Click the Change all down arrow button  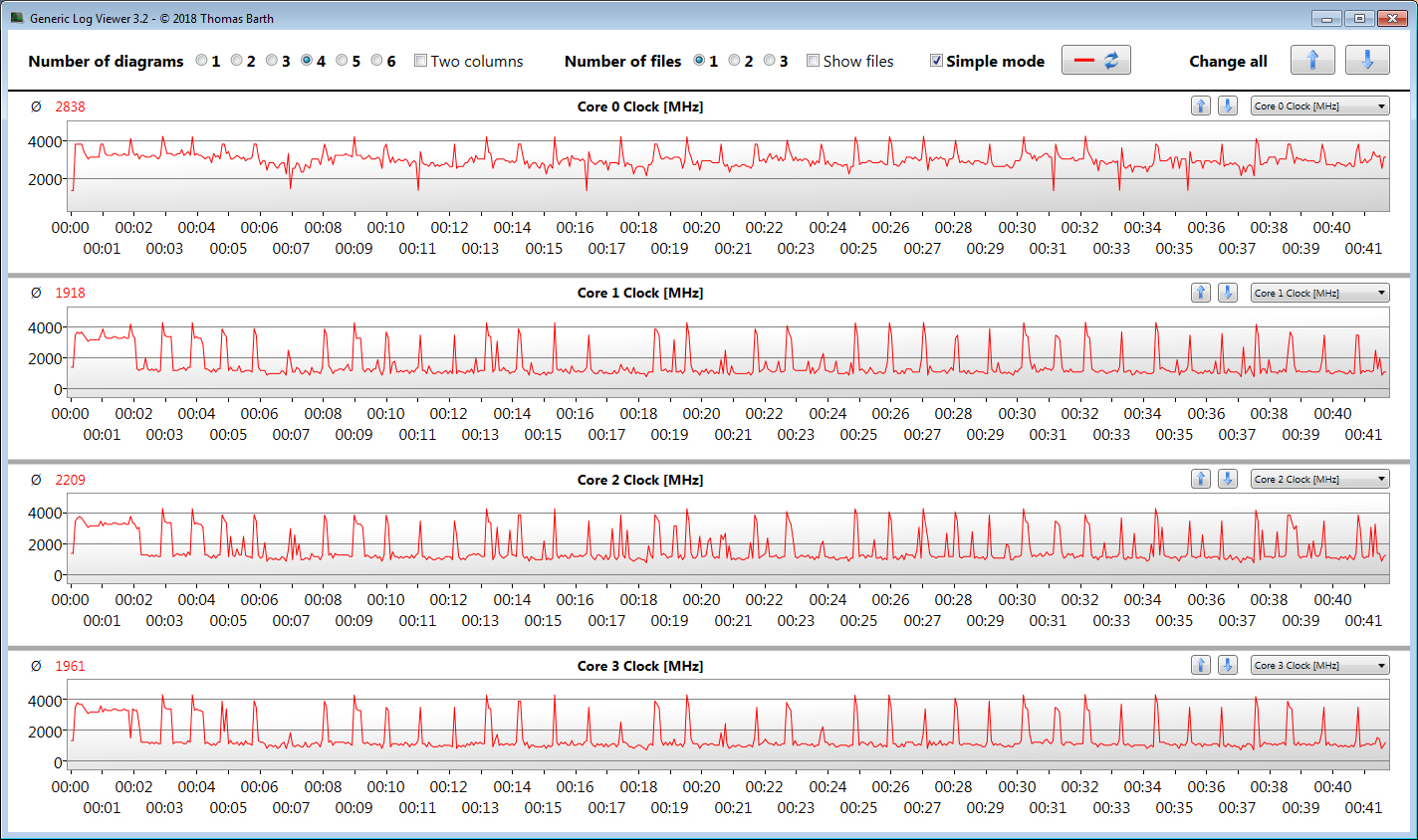click(x=1366, y=61)
